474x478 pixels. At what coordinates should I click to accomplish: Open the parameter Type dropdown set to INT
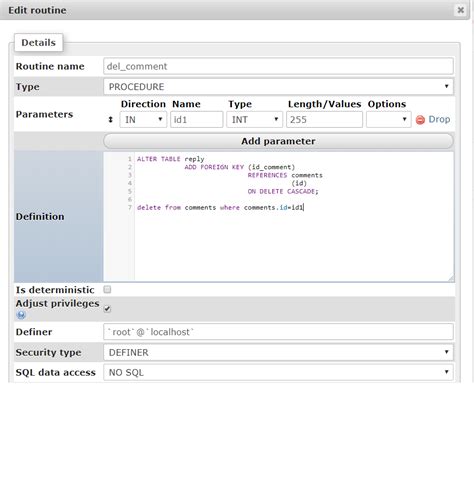[x=255, y=119]
